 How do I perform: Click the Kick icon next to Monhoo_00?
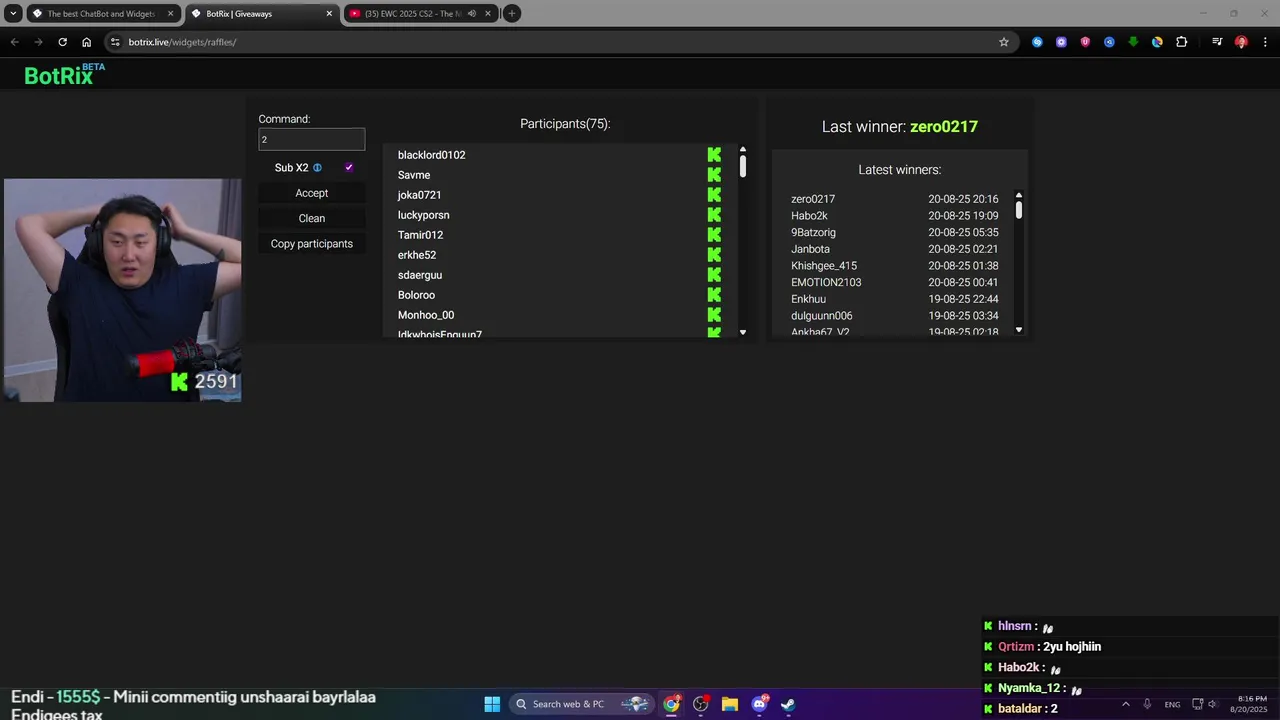click(x=714, y=315)
